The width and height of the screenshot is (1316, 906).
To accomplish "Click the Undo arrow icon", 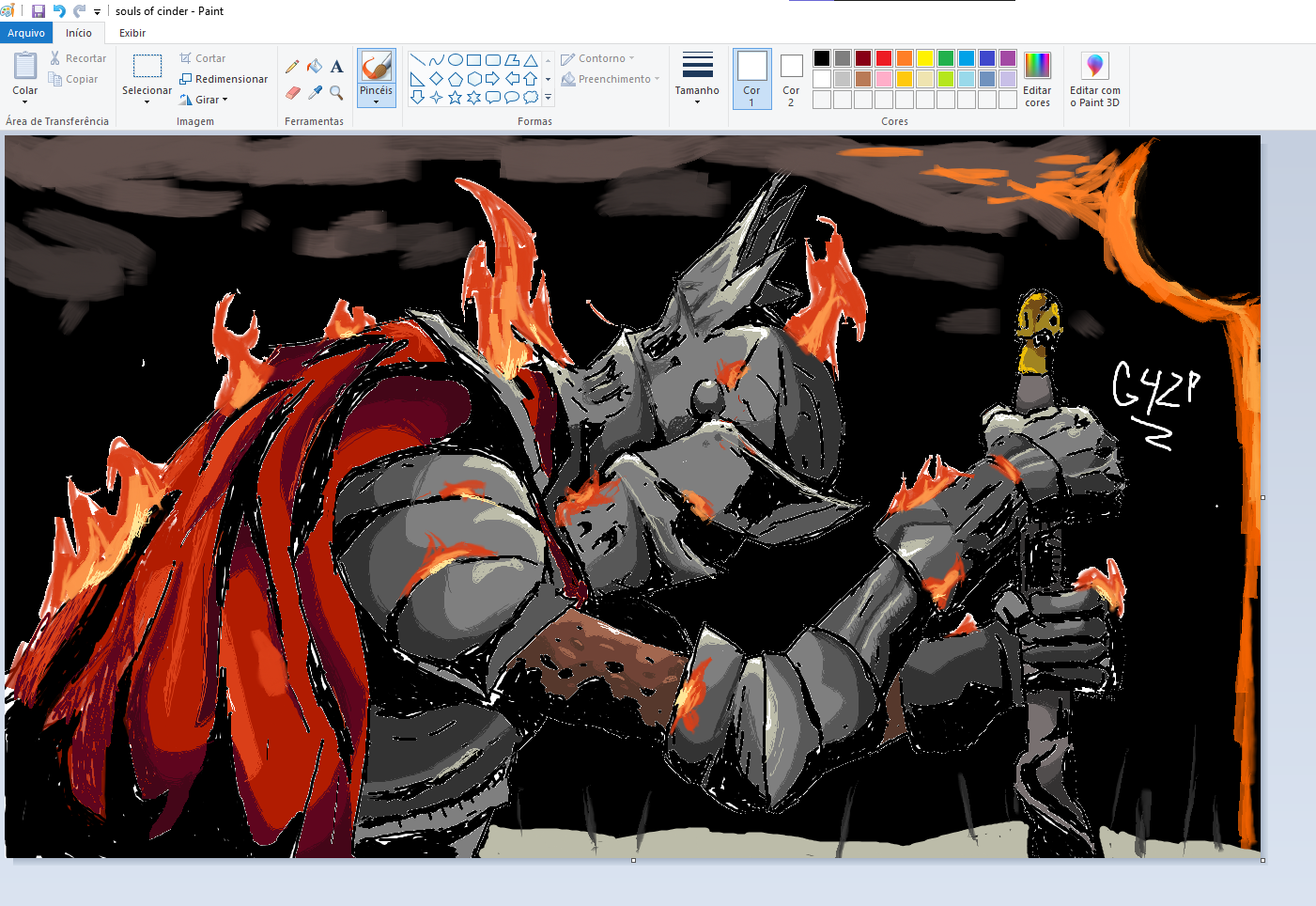I will point(59,11).
